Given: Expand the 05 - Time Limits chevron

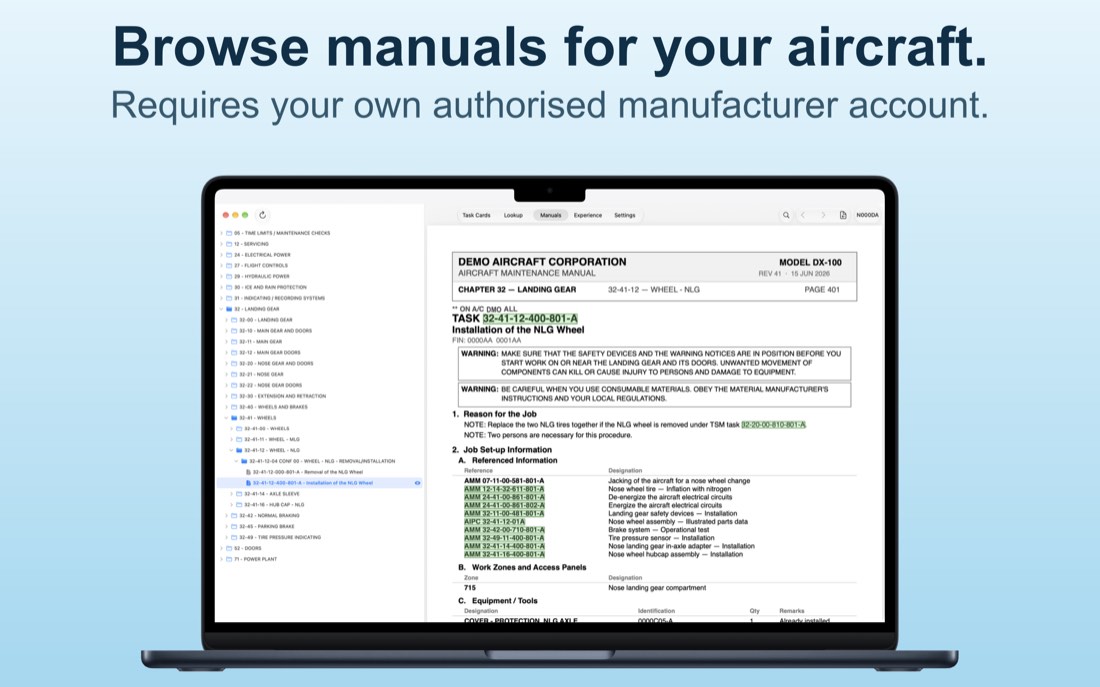Looking at the screenshot, I should click(222, 233).
